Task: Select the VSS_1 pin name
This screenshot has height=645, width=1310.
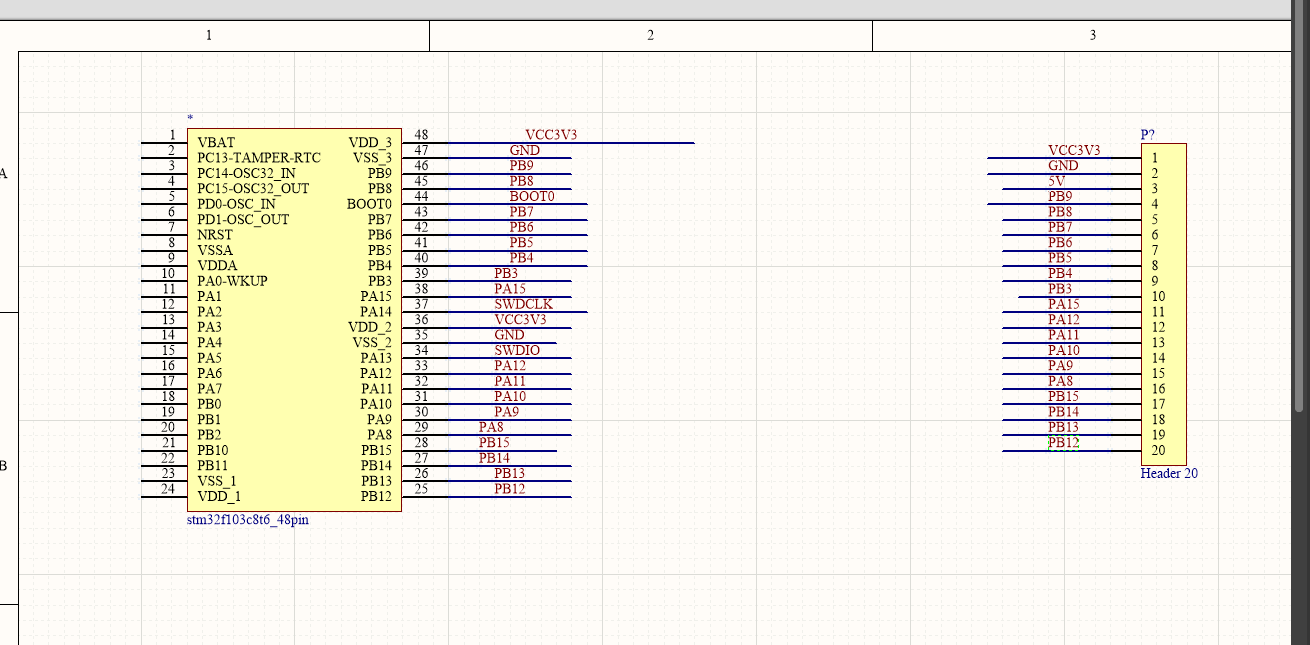Action: click(217, 481)
